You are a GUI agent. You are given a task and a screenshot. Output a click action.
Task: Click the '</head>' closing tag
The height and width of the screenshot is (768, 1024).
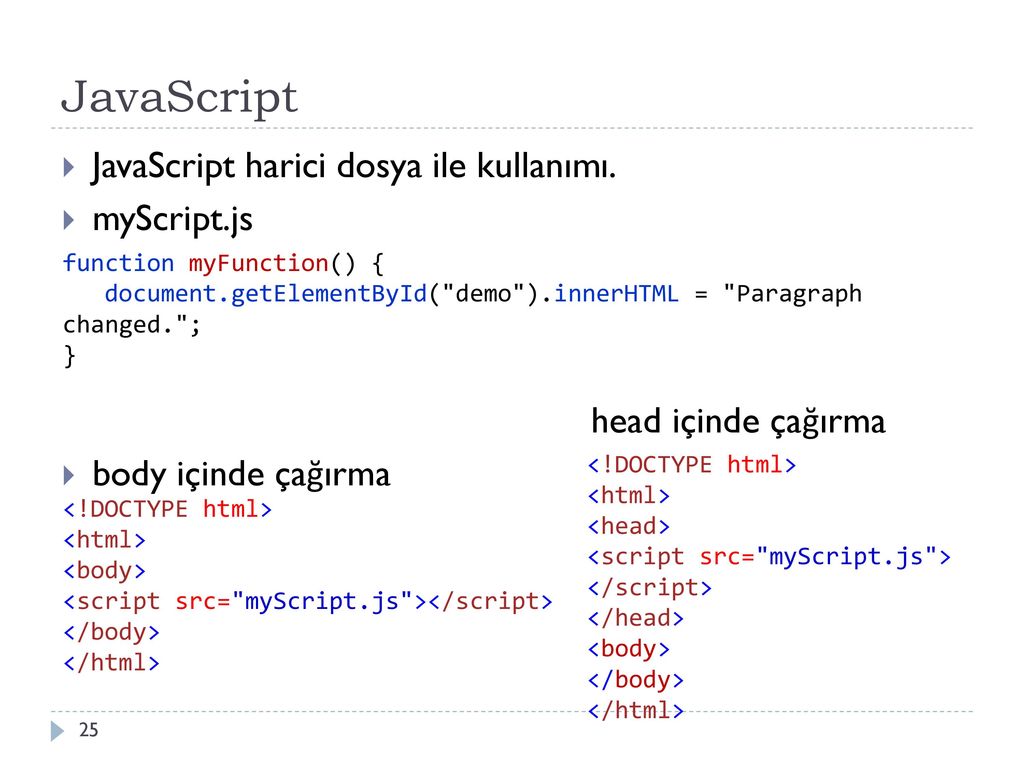coord(635,618)
